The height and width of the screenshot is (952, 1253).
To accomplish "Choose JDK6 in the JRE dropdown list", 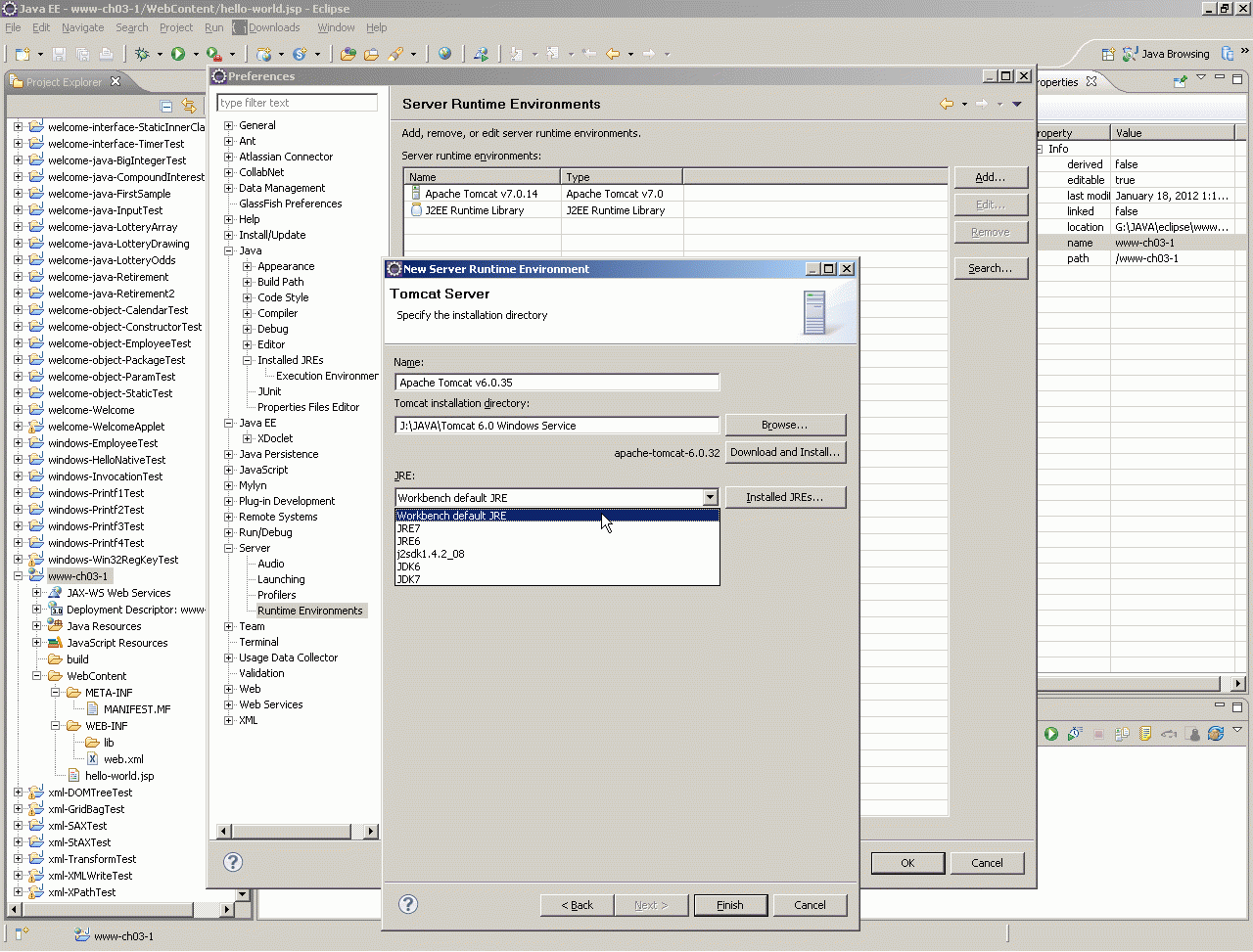I will click(557, 567).
